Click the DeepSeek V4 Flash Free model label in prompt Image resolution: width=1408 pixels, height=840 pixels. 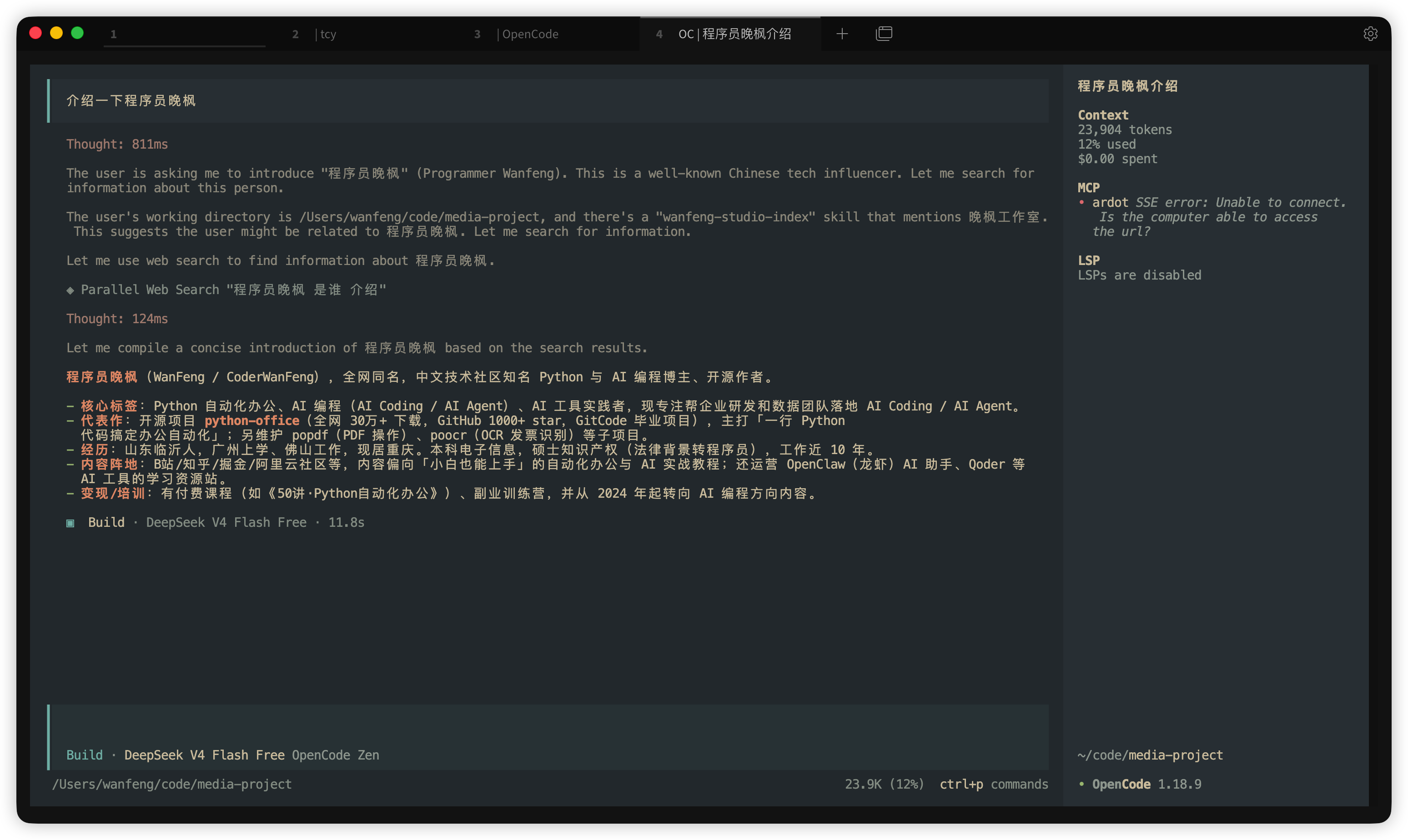tap(204, 755)
